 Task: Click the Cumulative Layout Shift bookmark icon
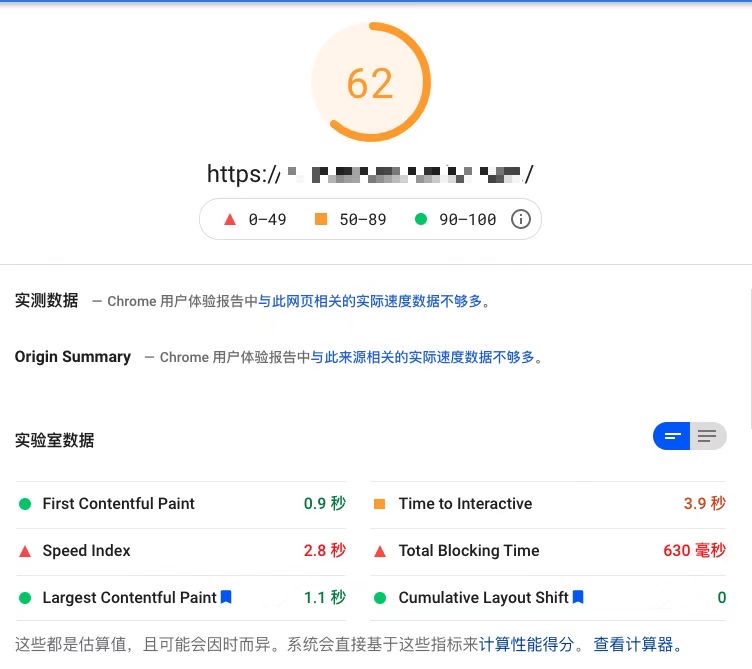click(x=578, y=597)
